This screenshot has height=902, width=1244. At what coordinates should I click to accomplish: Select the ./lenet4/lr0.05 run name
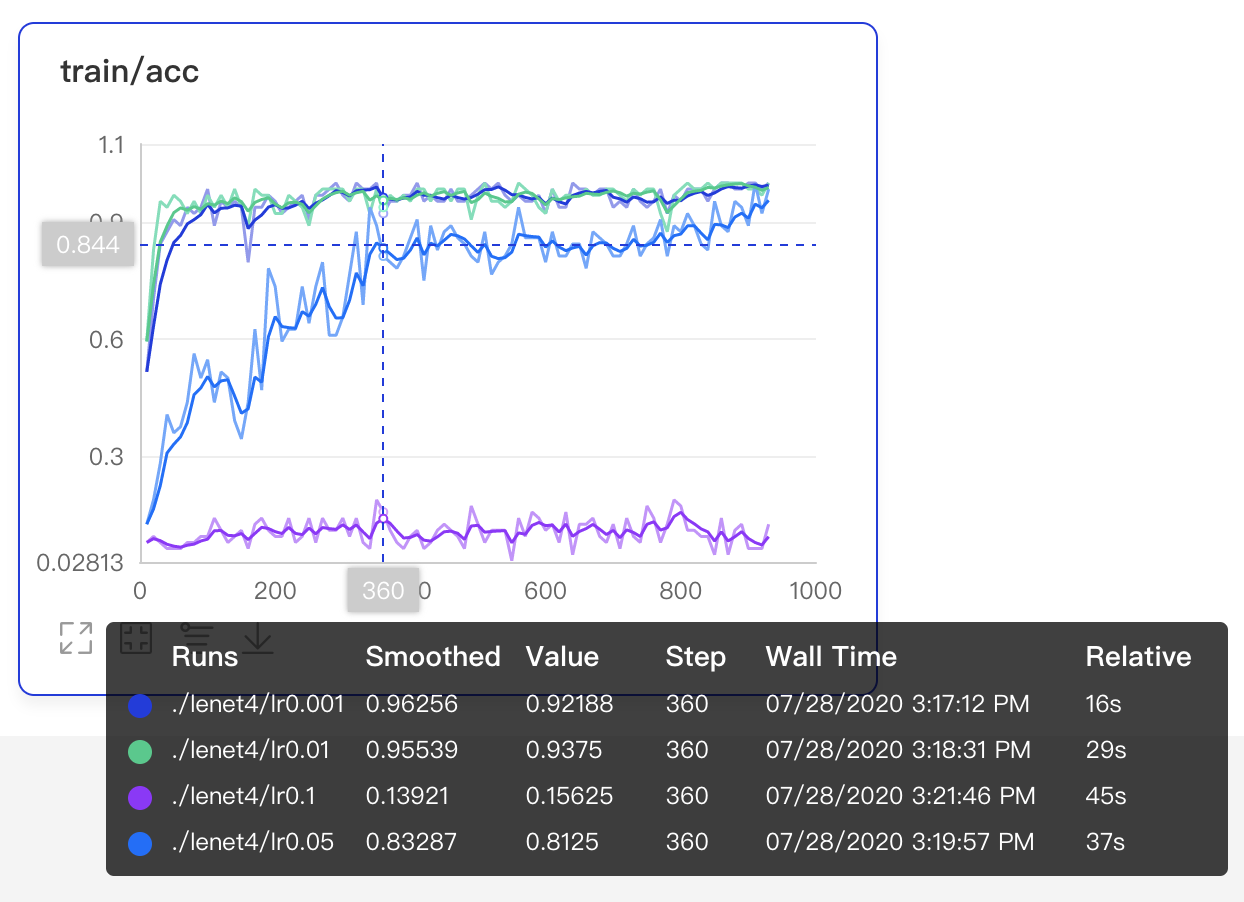click(x=251, y=842)
